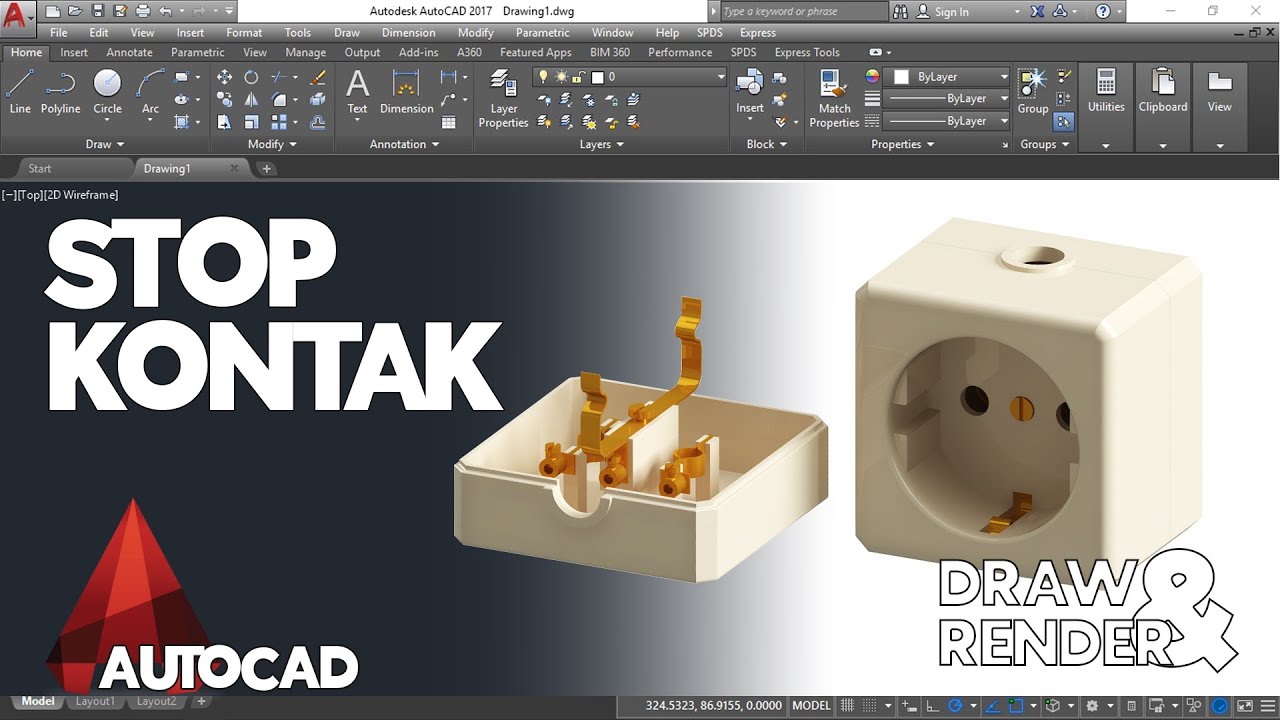Switch to the Output ribbon tab

(362, 52)
